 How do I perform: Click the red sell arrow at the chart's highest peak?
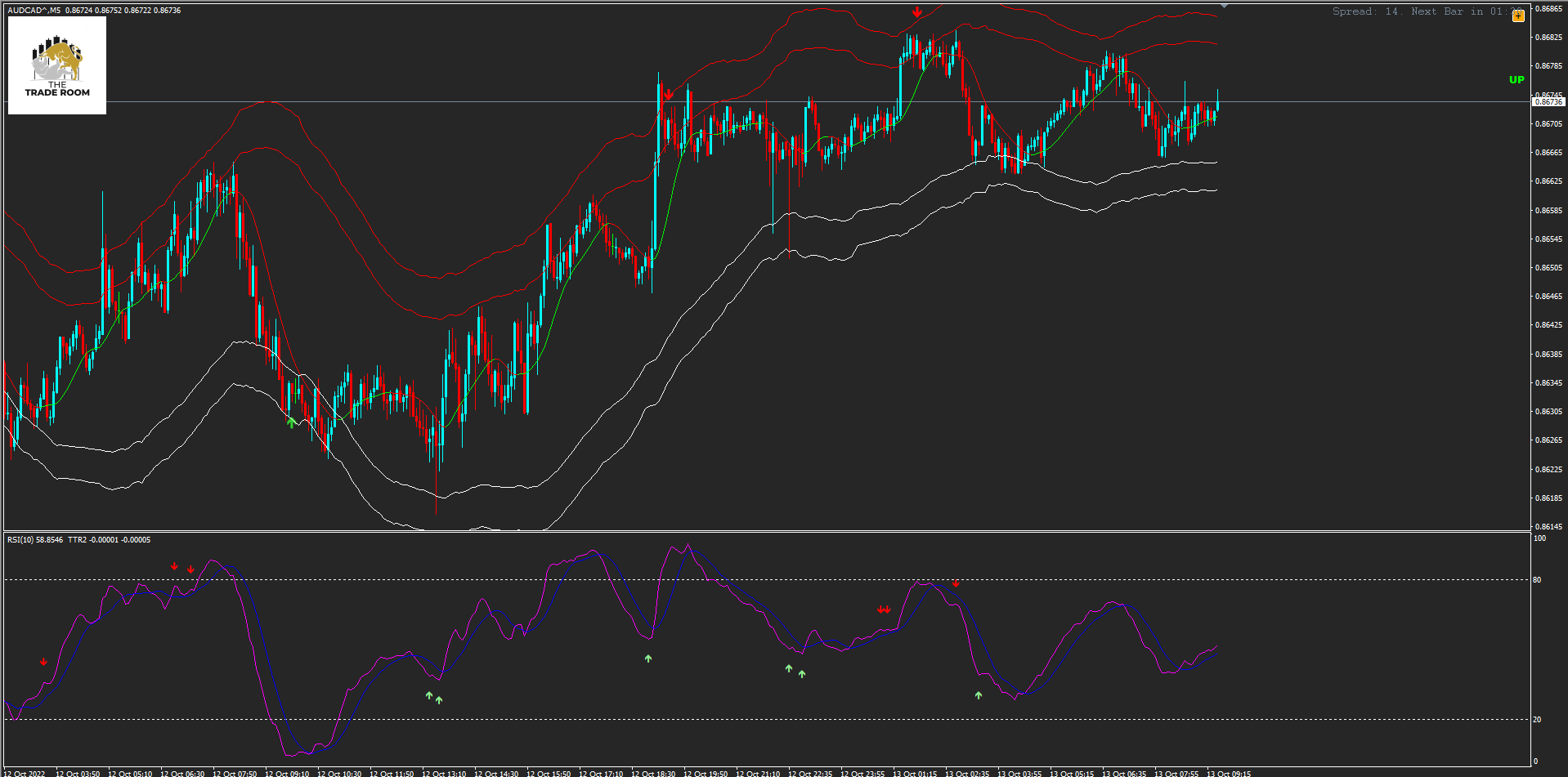pos(917,12)
